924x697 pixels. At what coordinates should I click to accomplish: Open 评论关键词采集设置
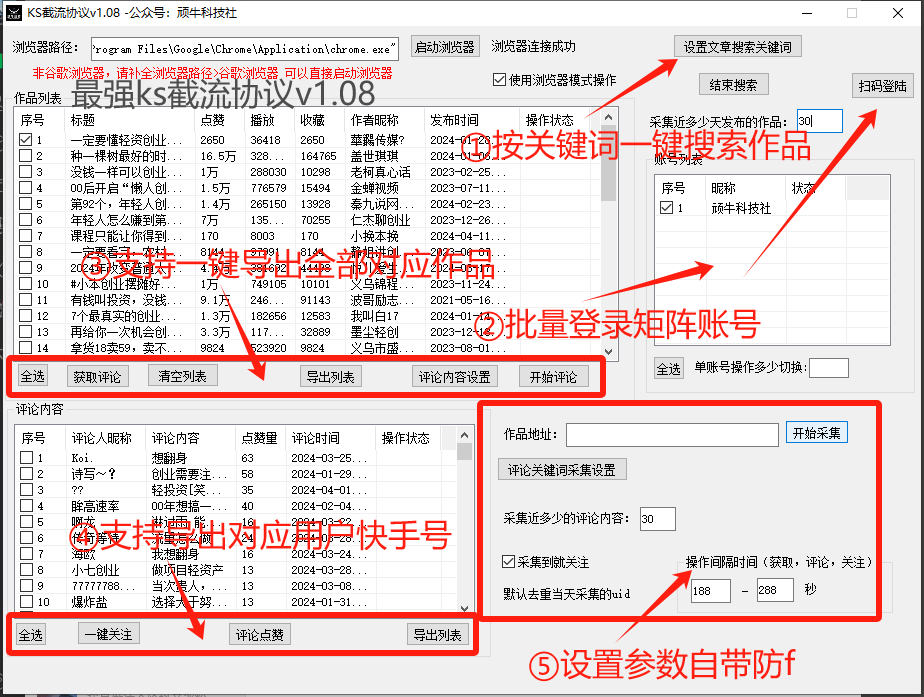[562, 470]
